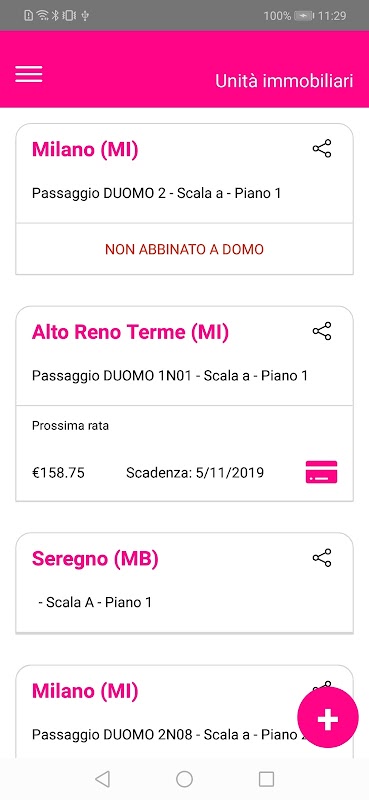369x800 pixels.
Task: Tap the Android recent apps square
Action: click(x=266, y=779)
